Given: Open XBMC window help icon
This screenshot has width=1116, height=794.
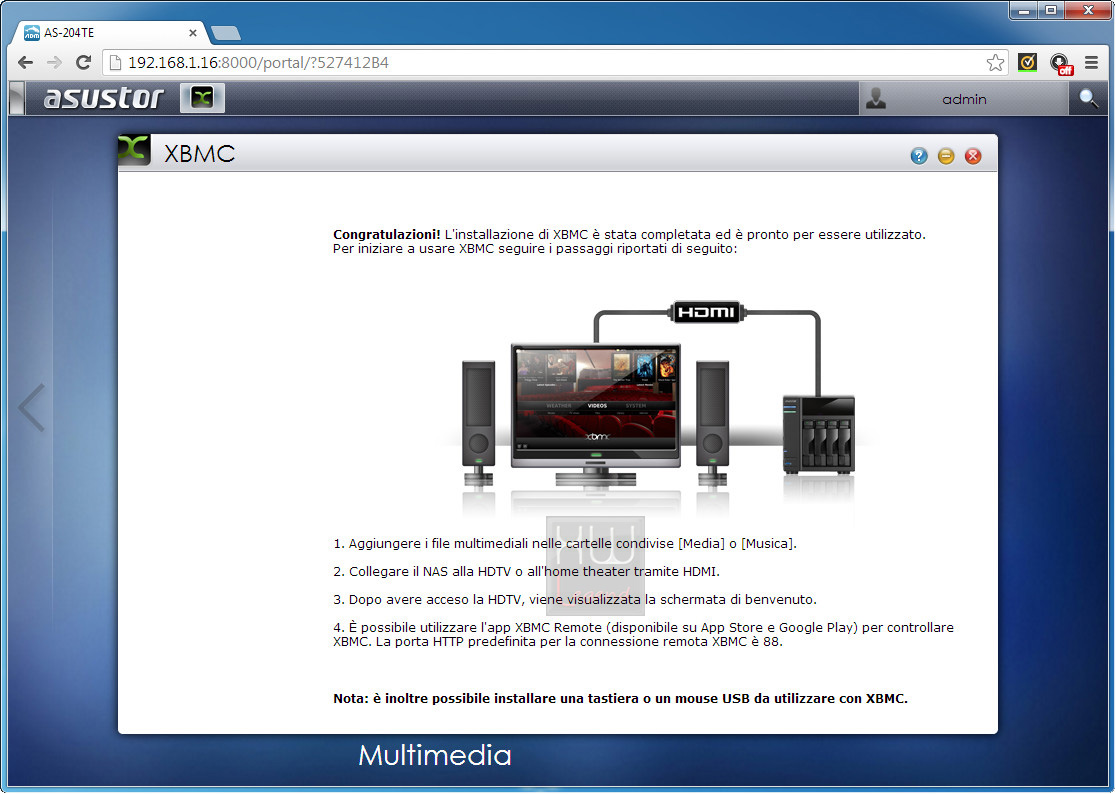Looking at the screenshot, I should (919, 156).
